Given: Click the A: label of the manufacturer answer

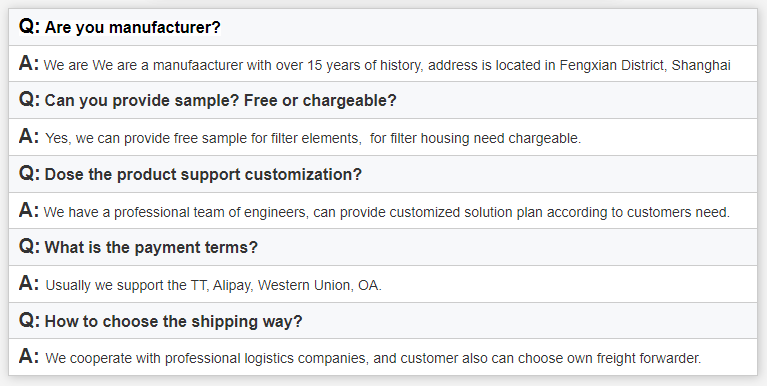Looking at the screenshot, I should click(x=29, y=64).
